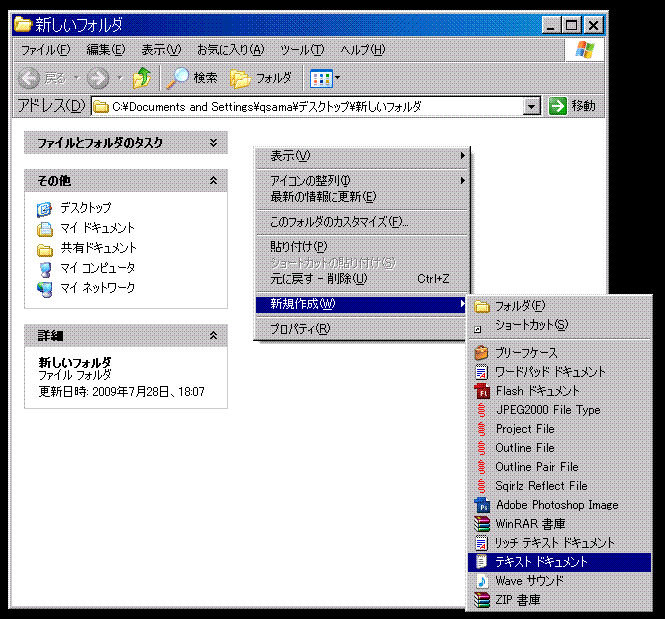The image size is (665, 619).
Task: Create new Project File entry
Action: coord(559,429)
